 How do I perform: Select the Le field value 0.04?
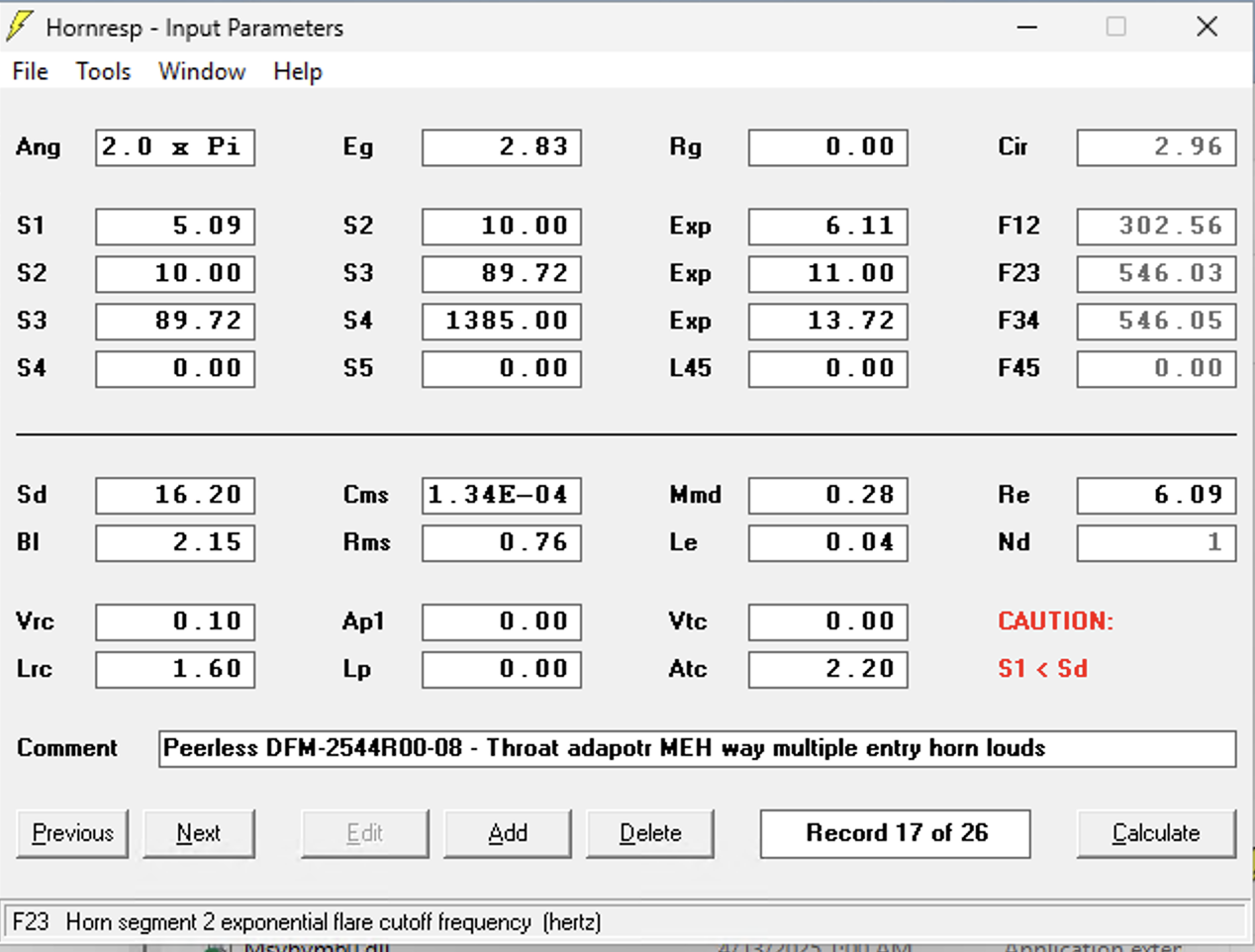[828, 543]
